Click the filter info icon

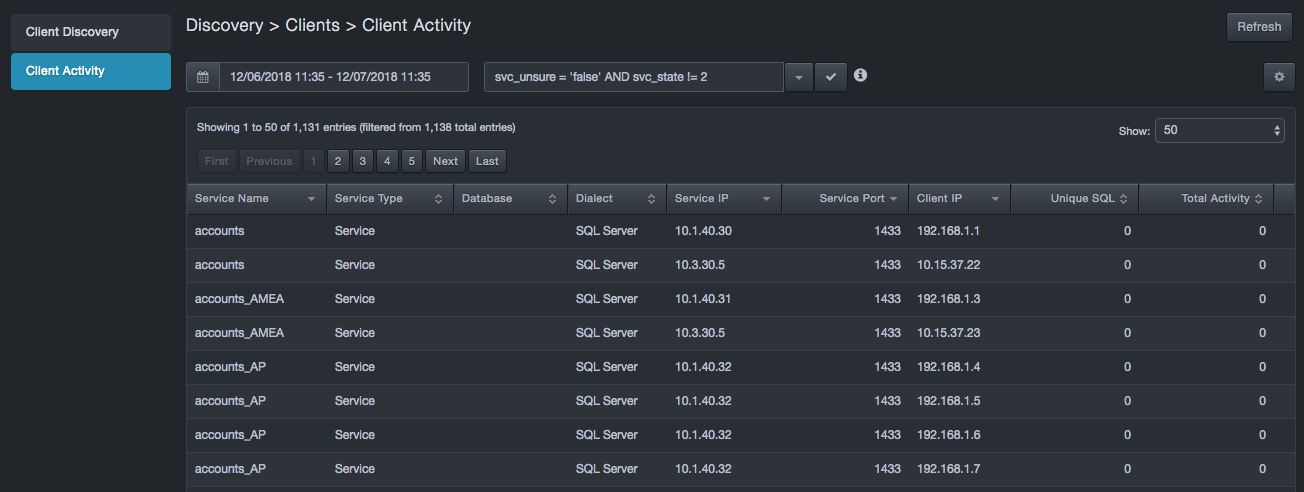pos(860,75)
